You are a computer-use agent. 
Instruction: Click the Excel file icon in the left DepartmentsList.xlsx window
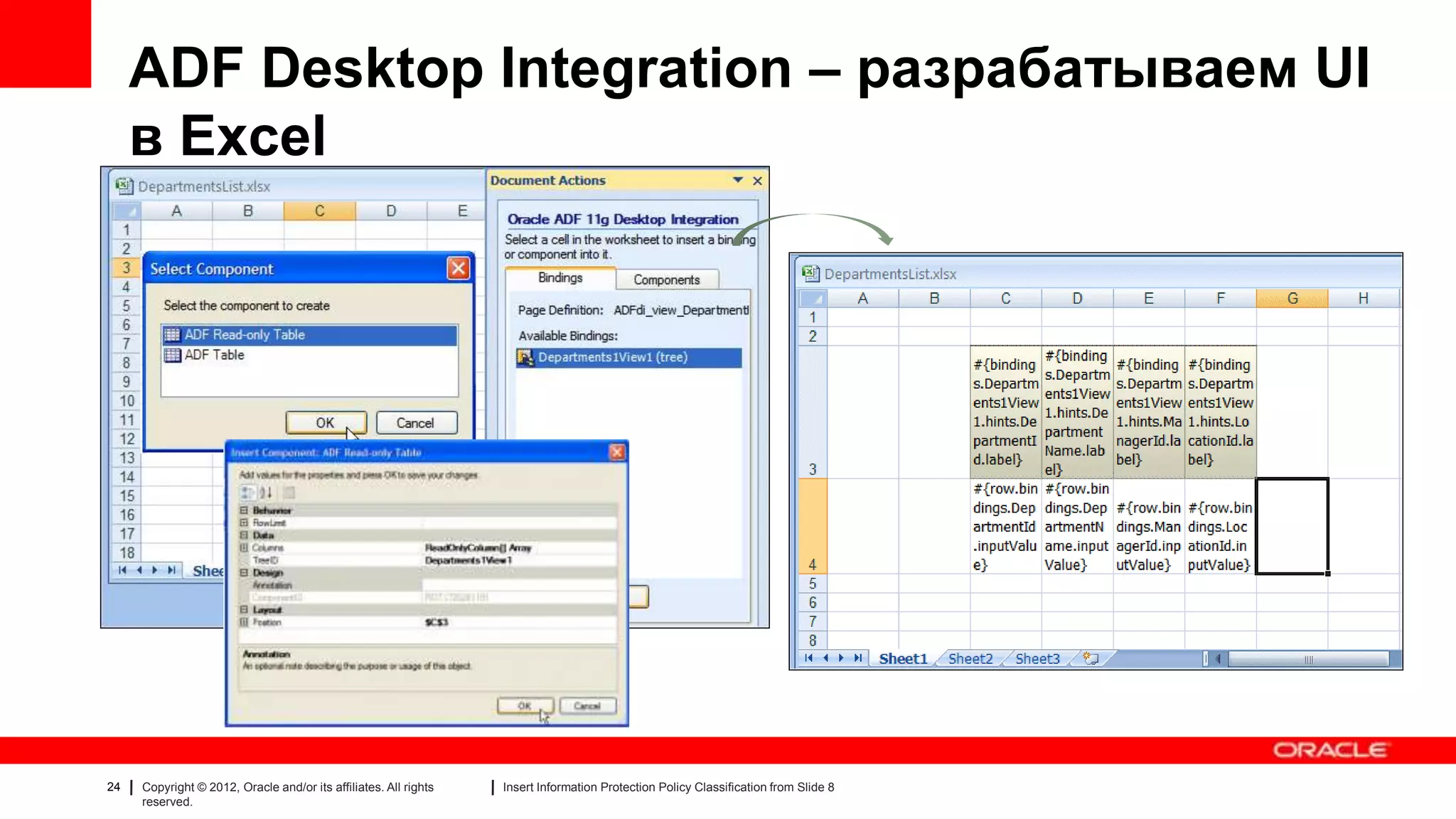[124, 186]
